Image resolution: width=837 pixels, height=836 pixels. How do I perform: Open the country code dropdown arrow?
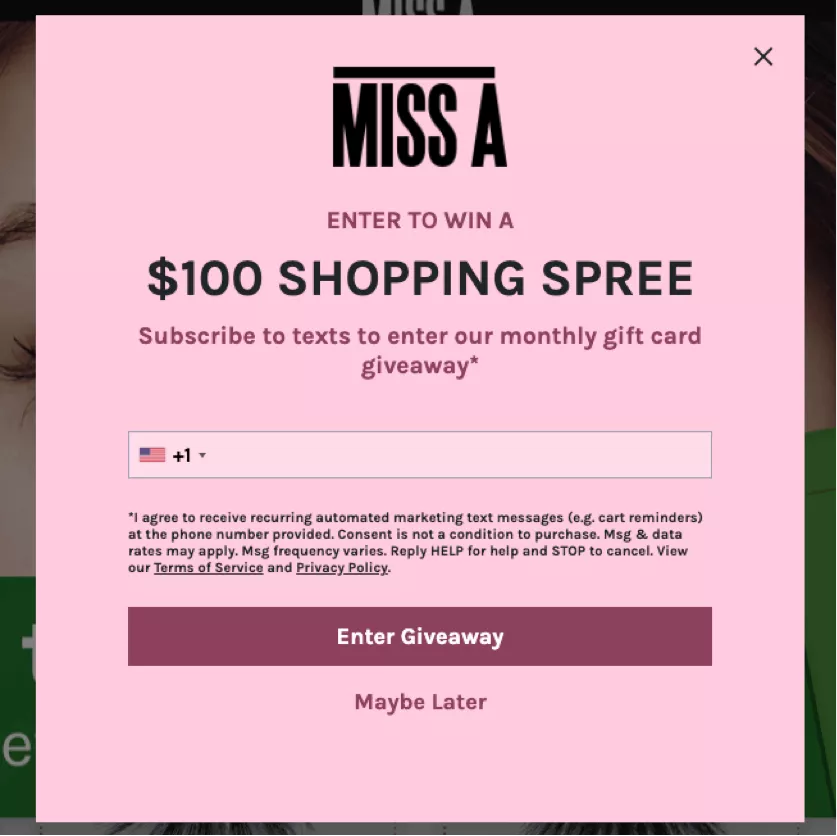point(202,455)
